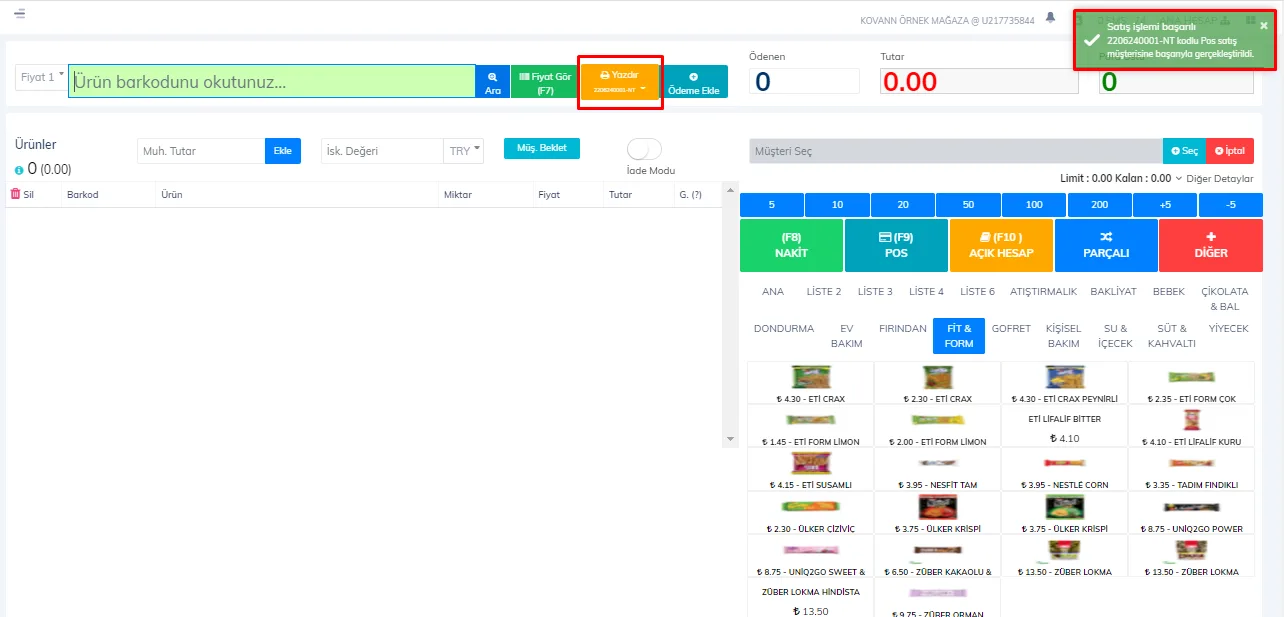Toggle İade Modu switch
This screenshot has height=617, width=1284.
(644, 149)
